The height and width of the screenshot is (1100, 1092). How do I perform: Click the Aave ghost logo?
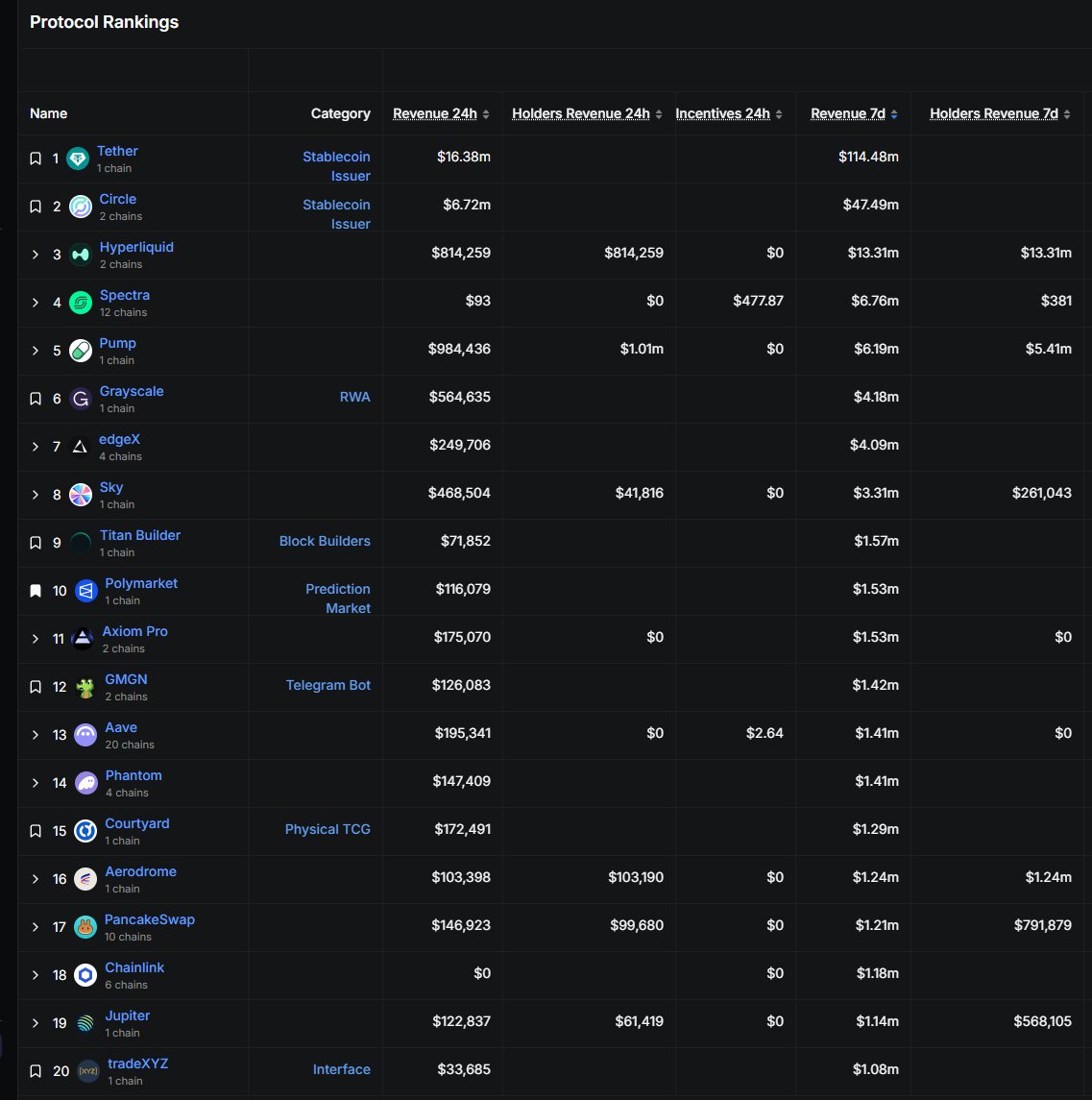[85, 735]
